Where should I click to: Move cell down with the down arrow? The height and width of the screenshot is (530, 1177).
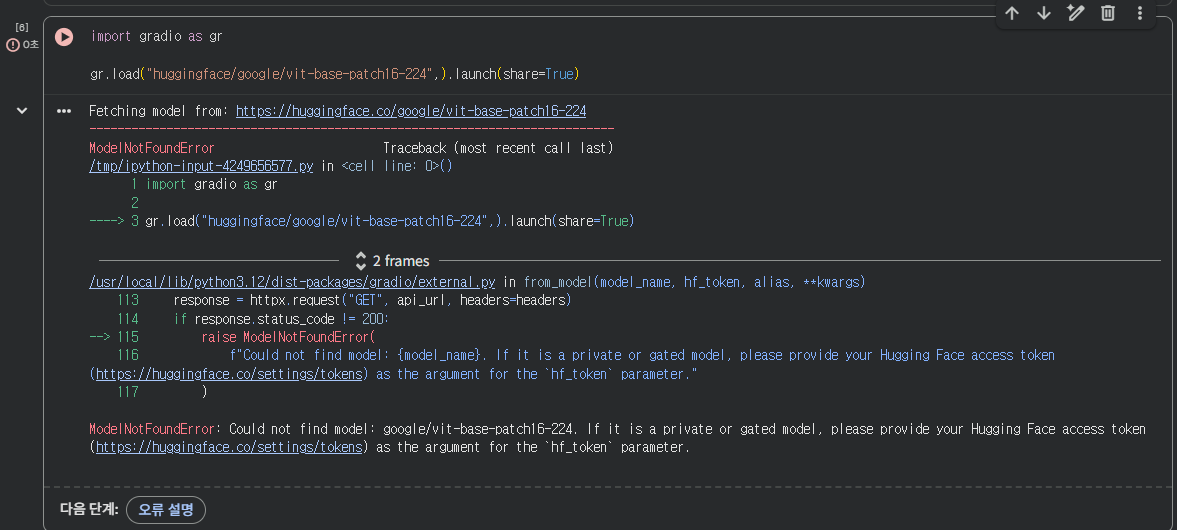(x=1043, y=14)
